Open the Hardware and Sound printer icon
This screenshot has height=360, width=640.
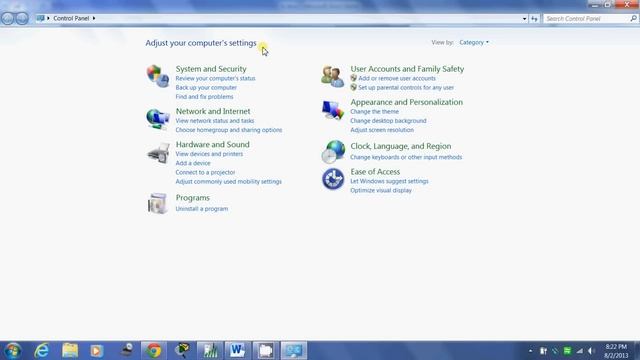pos(158,153)
